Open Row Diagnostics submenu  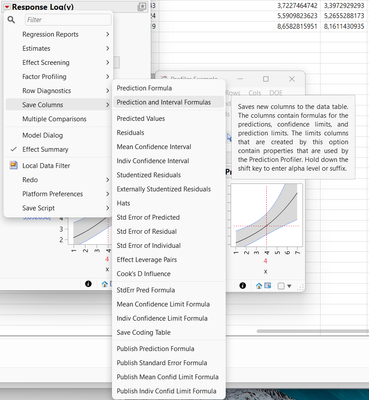click(58, 91)
